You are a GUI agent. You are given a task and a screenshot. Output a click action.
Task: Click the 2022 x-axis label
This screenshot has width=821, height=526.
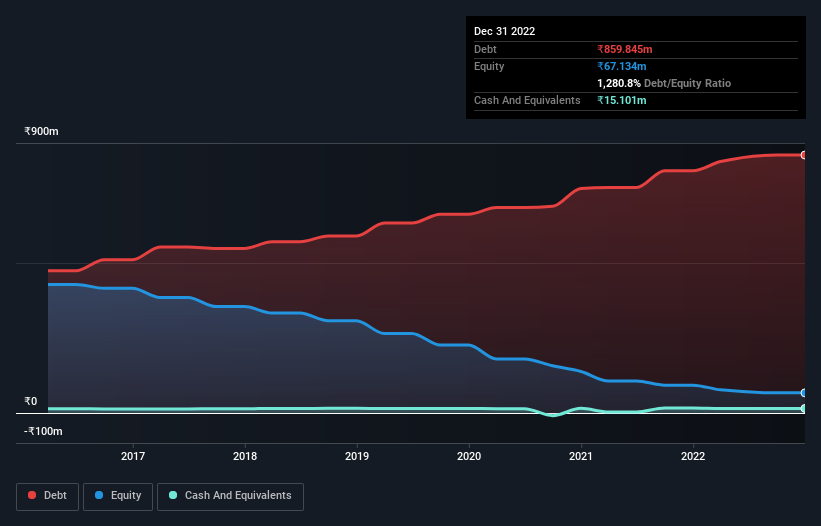(693, 456)
